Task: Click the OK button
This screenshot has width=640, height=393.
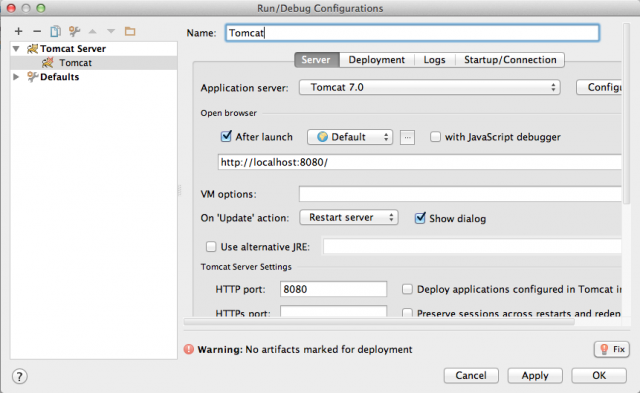Action: (599, 375)
